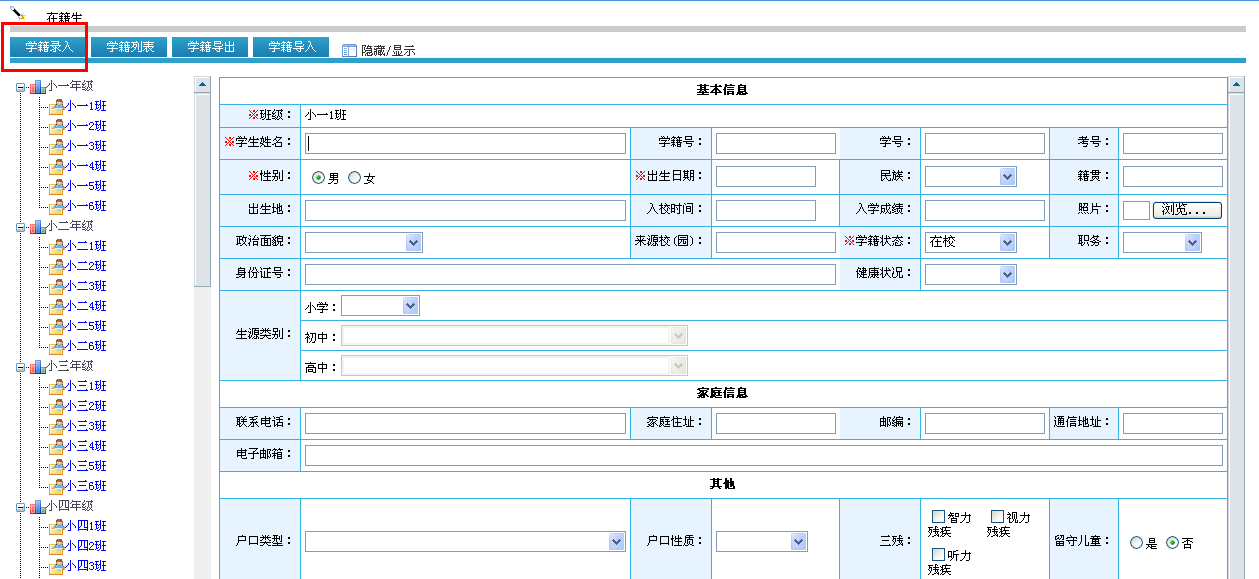Switch to the 学籍导出 tab
The image size is (1259, 579).
coord(209,46)
